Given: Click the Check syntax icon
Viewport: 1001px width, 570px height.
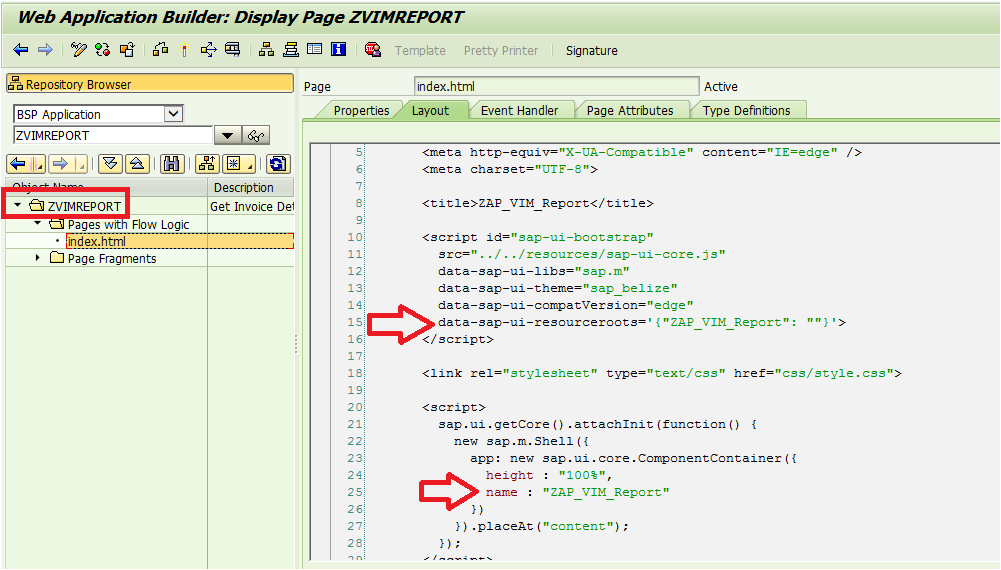Looking at the screenshot, I should point(160,50).
